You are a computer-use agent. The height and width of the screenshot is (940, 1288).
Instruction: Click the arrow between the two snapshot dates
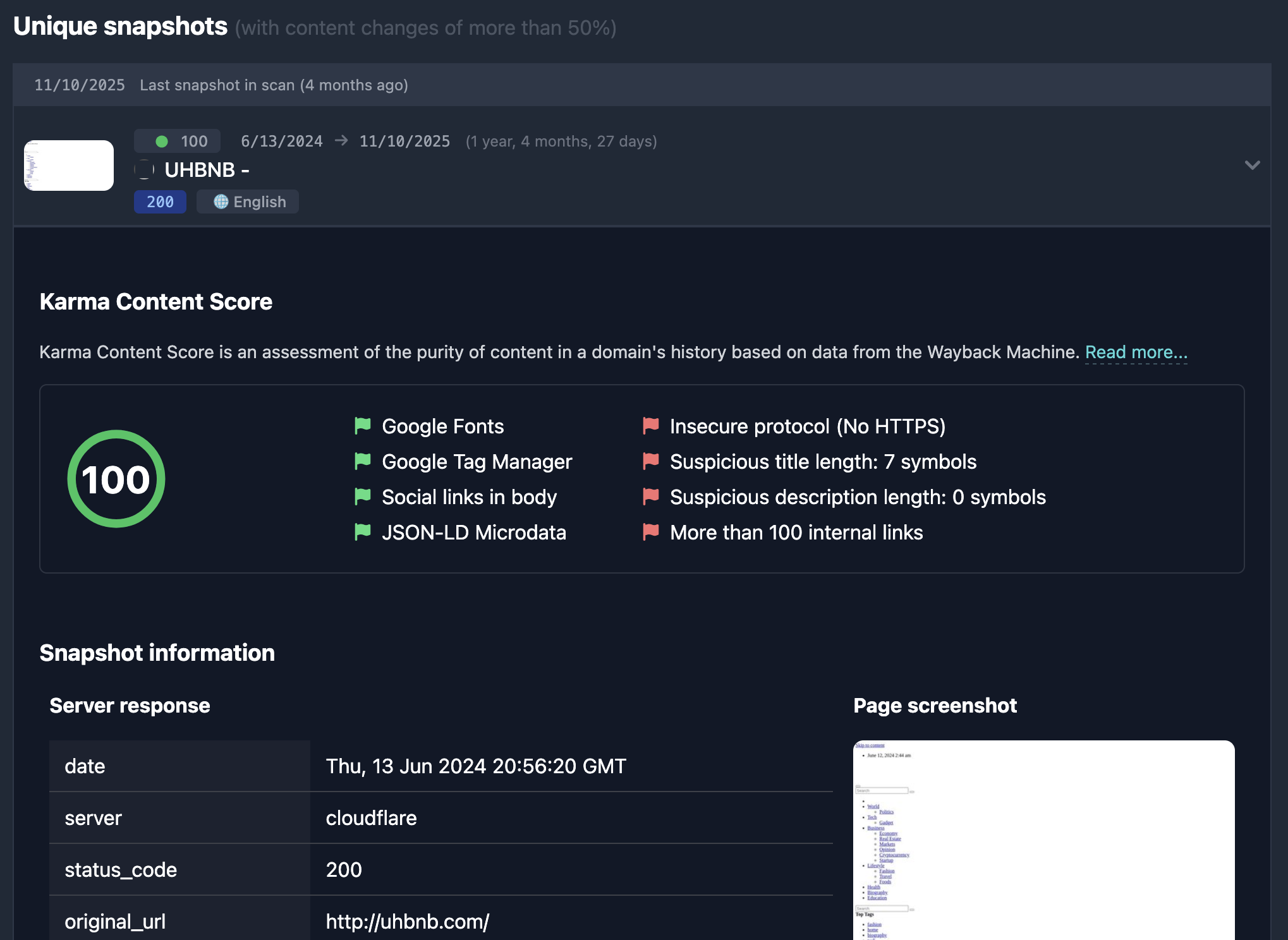[341, 141]
